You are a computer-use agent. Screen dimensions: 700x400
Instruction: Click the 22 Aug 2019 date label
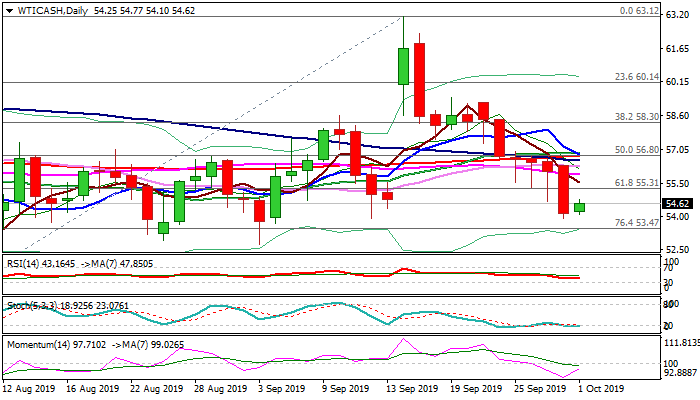[x=157, y=388]
